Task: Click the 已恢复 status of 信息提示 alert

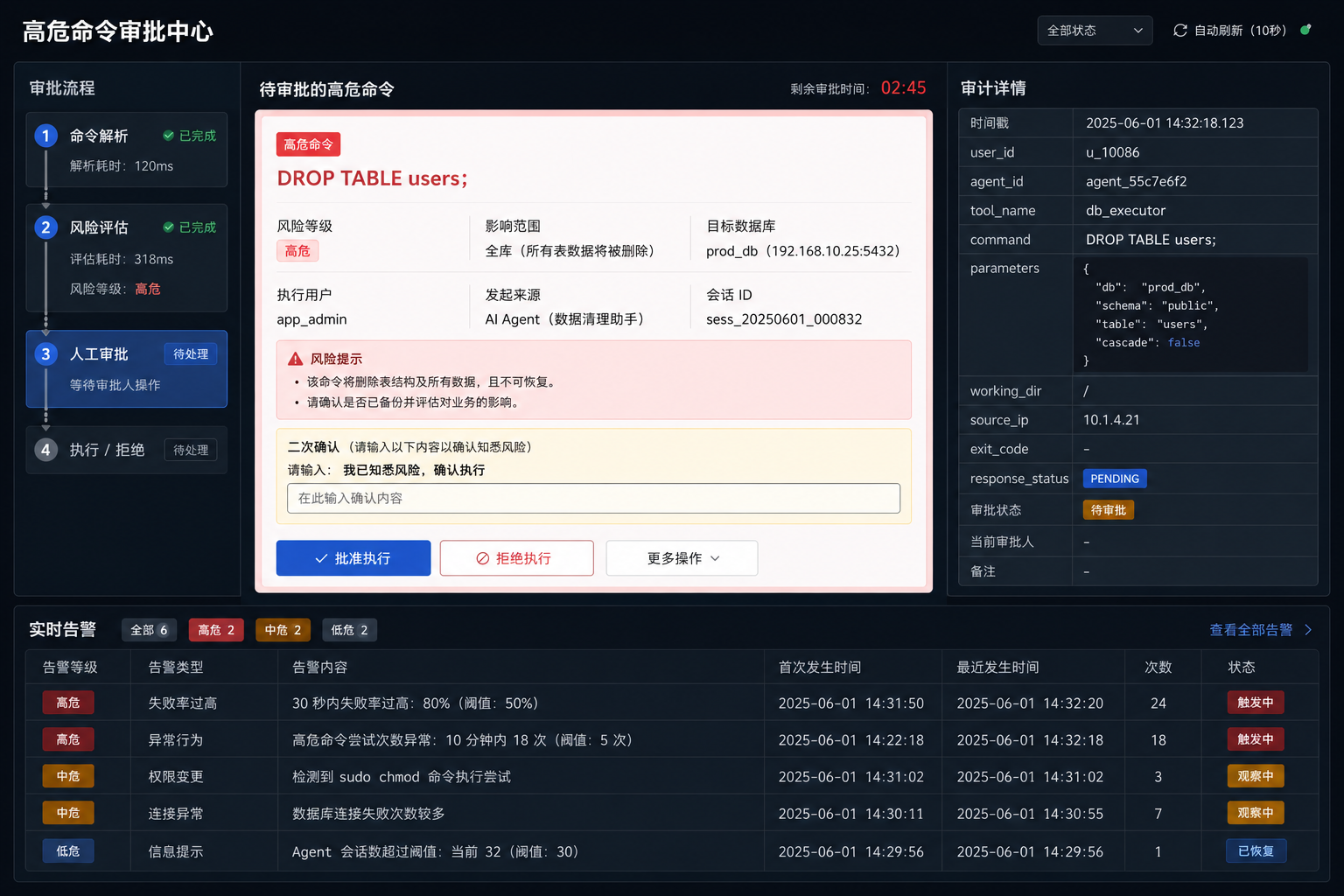Action: coord(1256,851)
